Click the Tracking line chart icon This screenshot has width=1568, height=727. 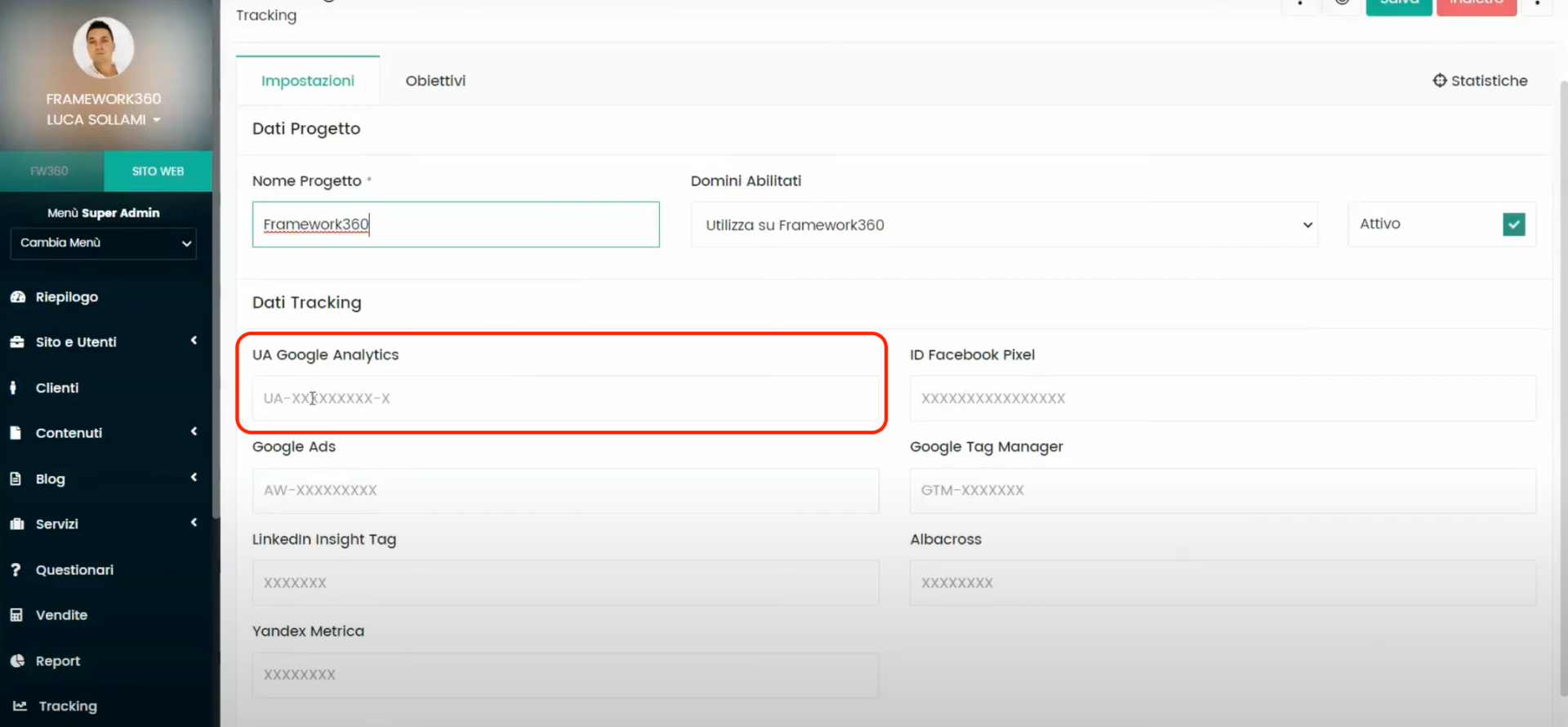point(20,706)
